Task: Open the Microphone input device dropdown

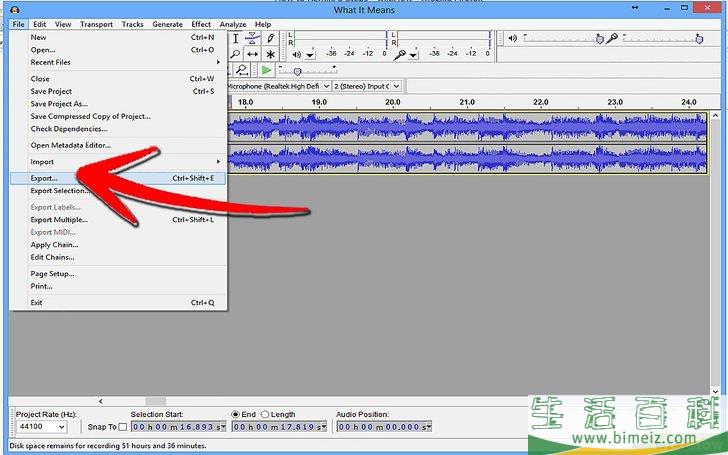Action: pos(326,86)
